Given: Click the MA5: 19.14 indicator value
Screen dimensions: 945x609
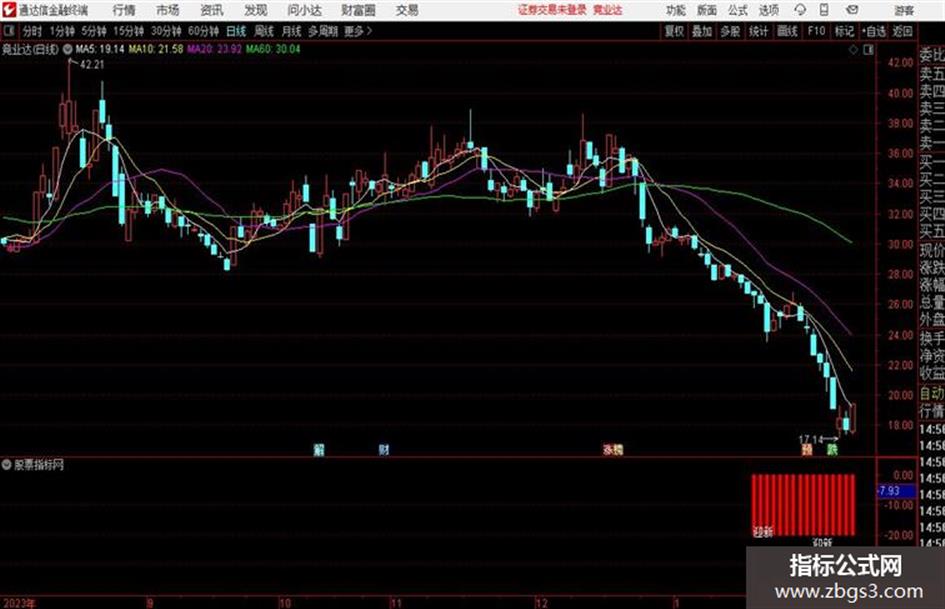Looking at the screenshot, I should pos(99,49).
